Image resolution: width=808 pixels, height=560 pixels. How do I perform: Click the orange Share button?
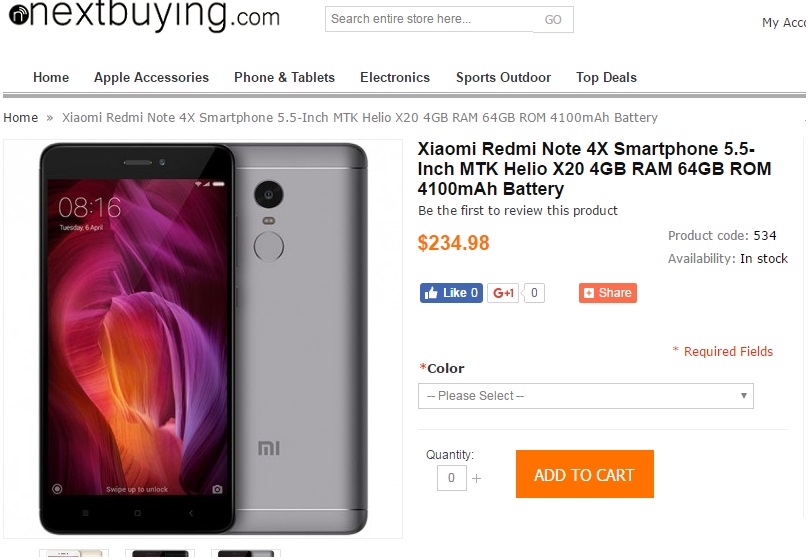pyautogui.click(x=608, y=293)
